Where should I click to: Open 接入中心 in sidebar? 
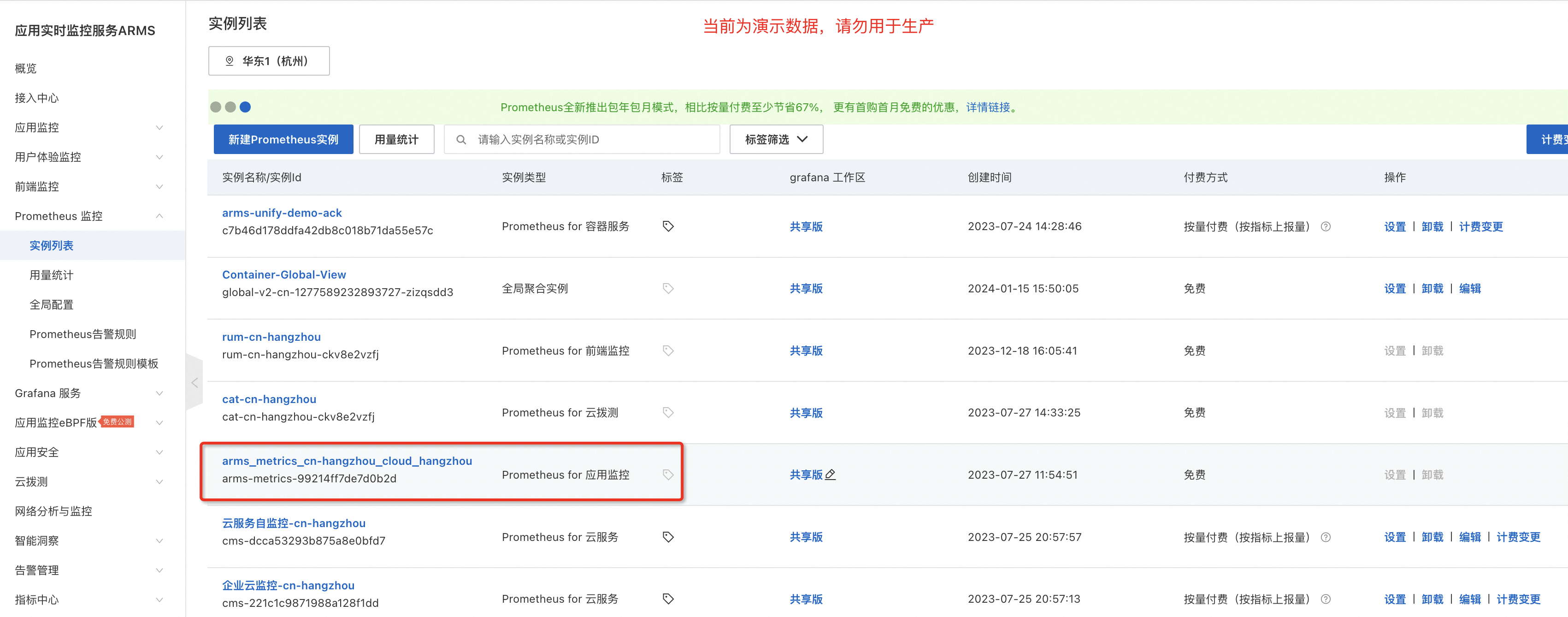(36, 98)
